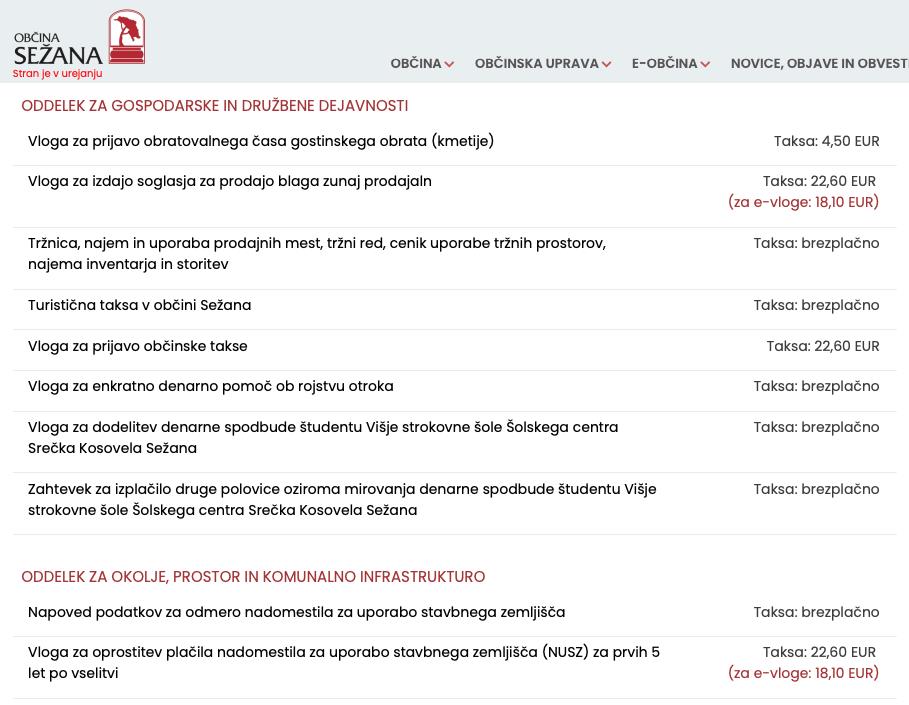Open the OBČINA menu item
This screenshot has height=705, width=909.
tap(416, 63)
